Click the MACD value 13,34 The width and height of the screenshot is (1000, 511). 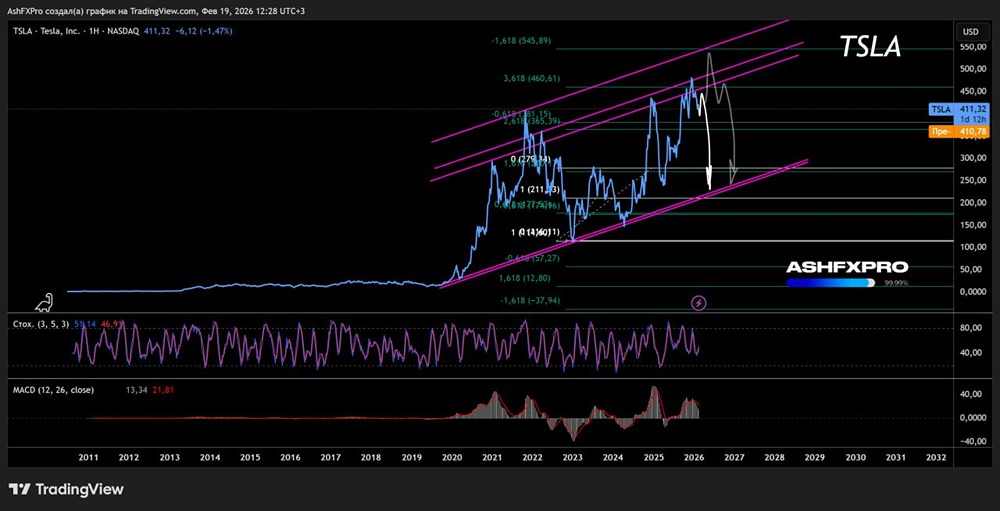(x=136, y=390)
